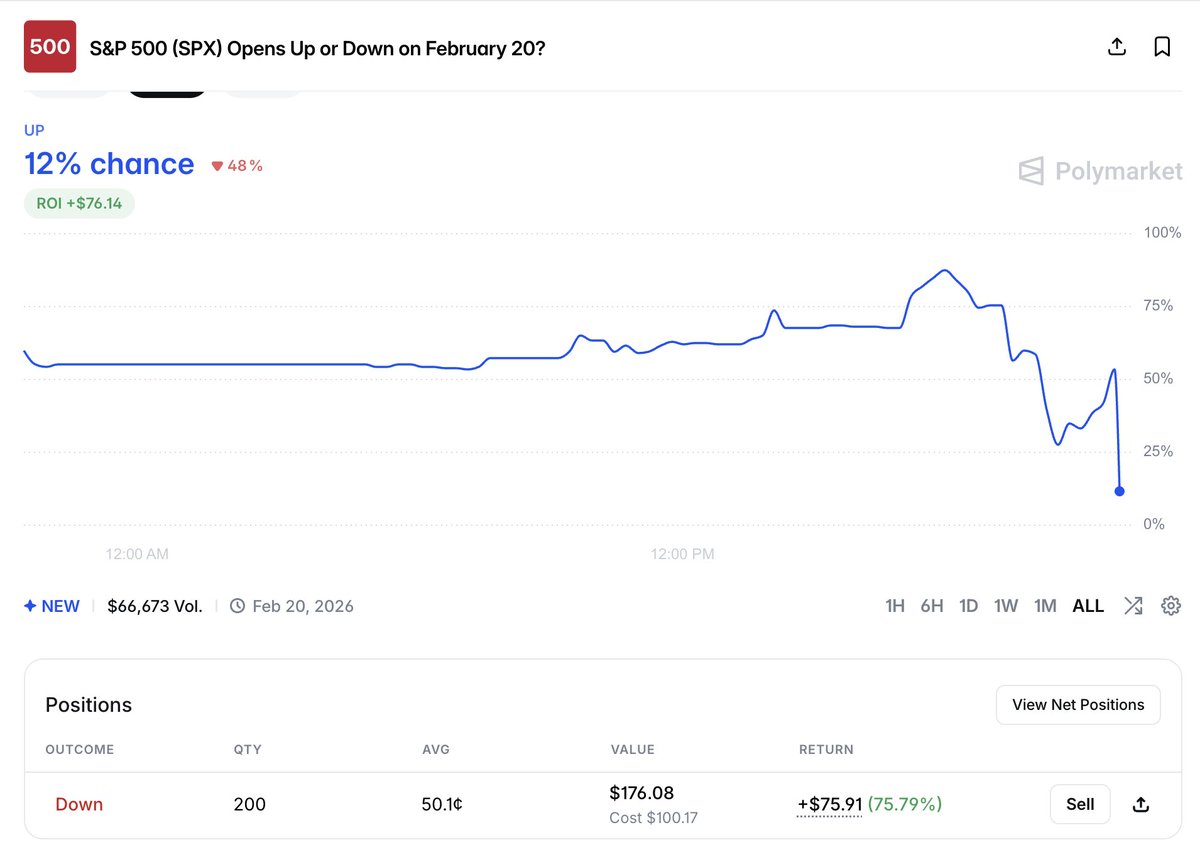1200x862 pixels.
Task: Click the +$75.91 return value
Action: tap(829, 804)
